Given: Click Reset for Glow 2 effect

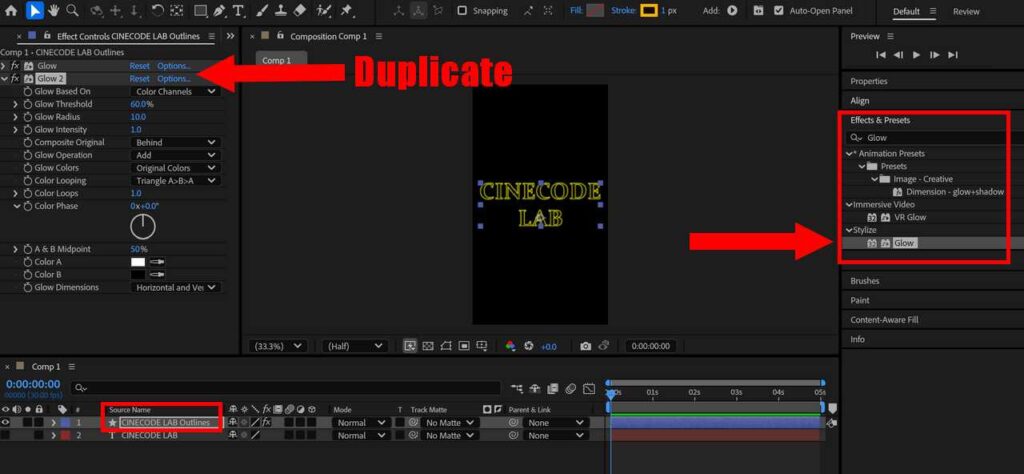Looking at the screenshot, I should click(139, 78).
